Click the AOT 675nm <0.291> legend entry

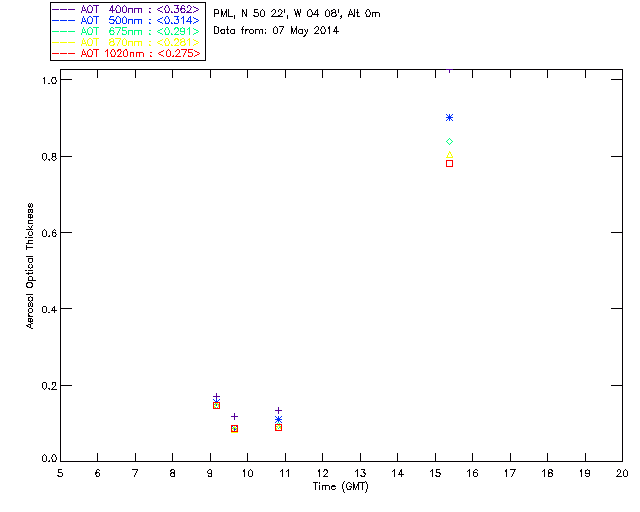[126, 31]
